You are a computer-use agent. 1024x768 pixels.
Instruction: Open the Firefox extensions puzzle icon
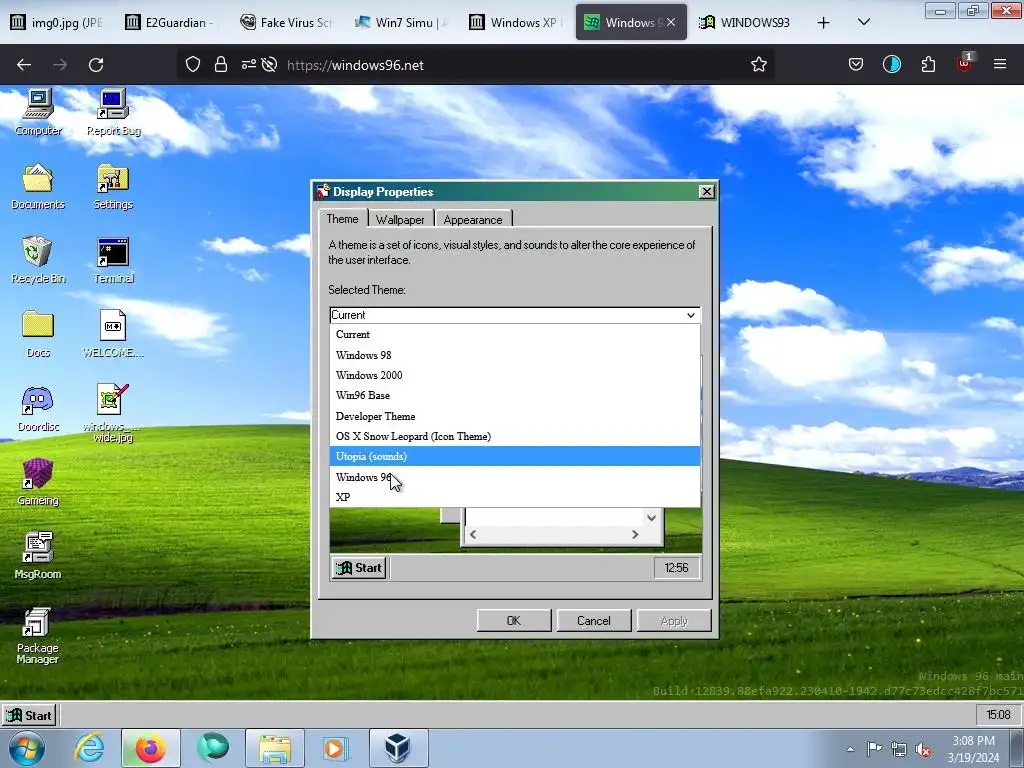click(928, 65)
